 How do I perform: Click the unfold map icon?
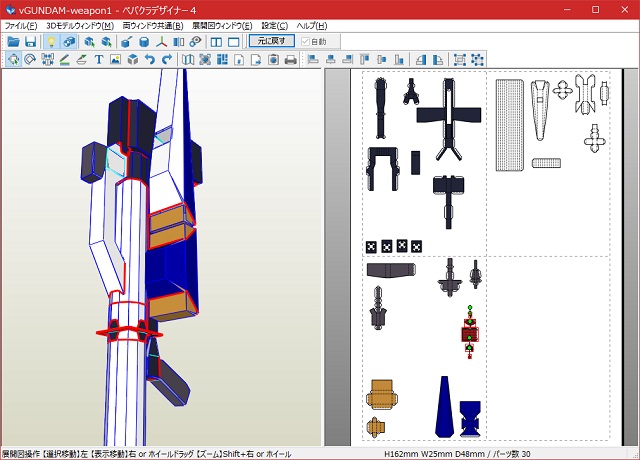188,60
